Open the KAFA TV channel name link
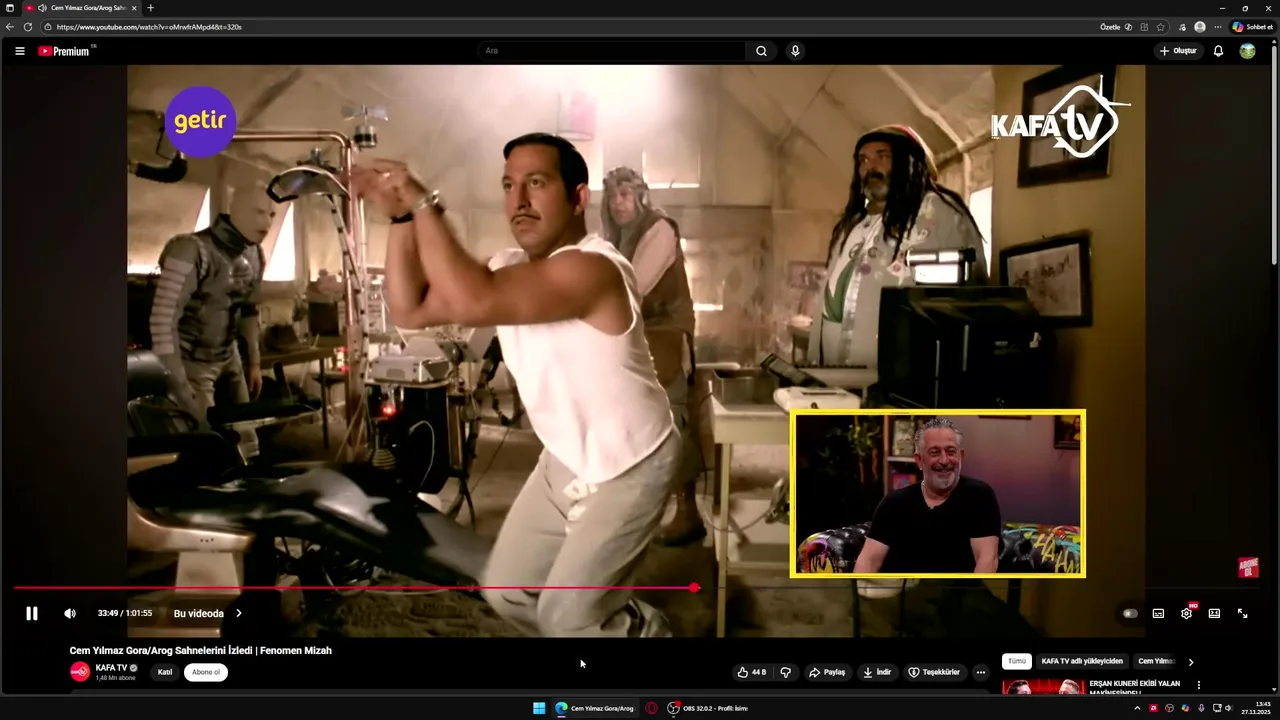 (111, 668)
